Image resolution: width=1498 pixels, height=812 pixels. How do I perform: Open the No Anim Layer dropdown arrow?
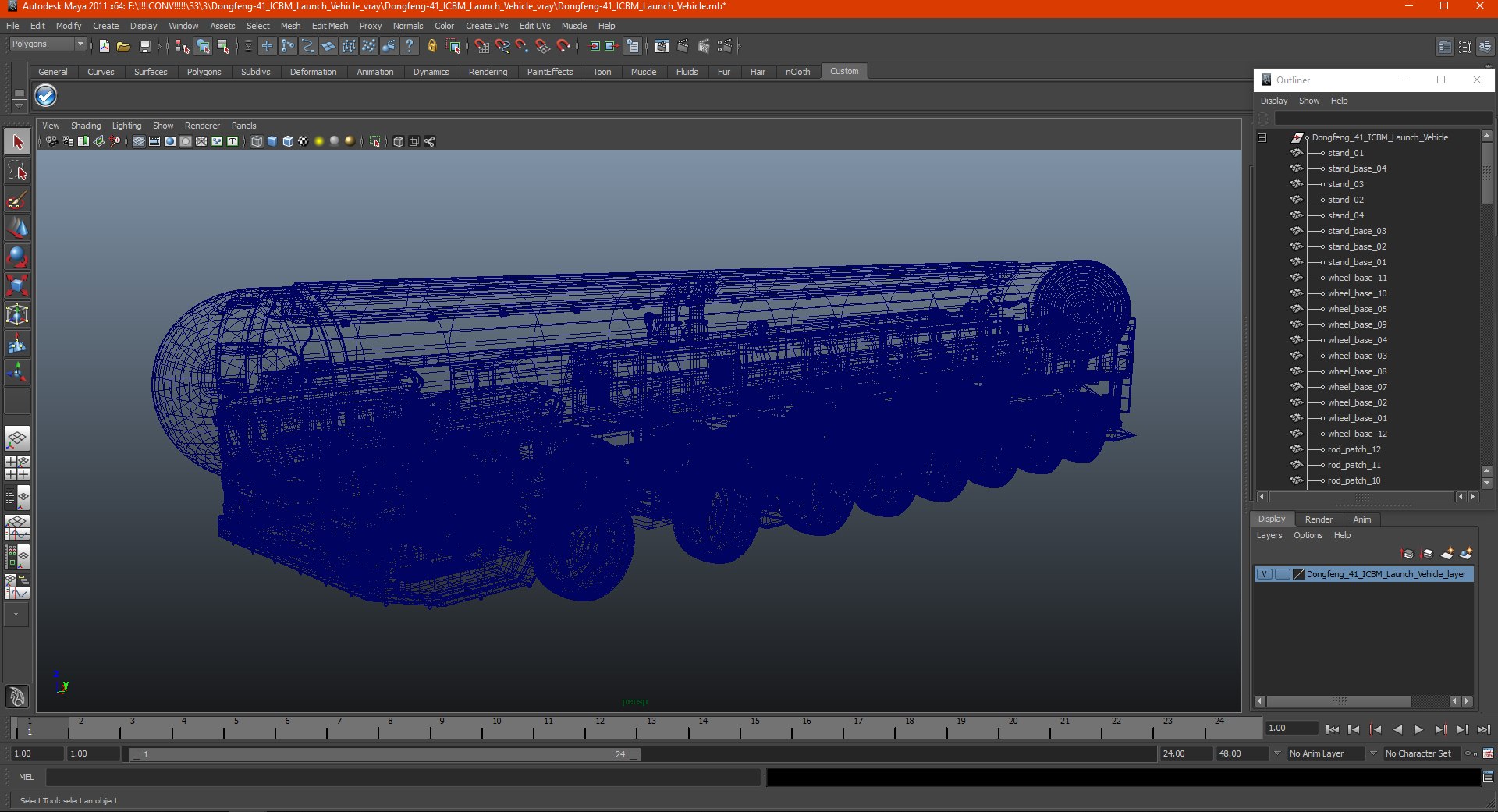click(x=1278, y=753)
